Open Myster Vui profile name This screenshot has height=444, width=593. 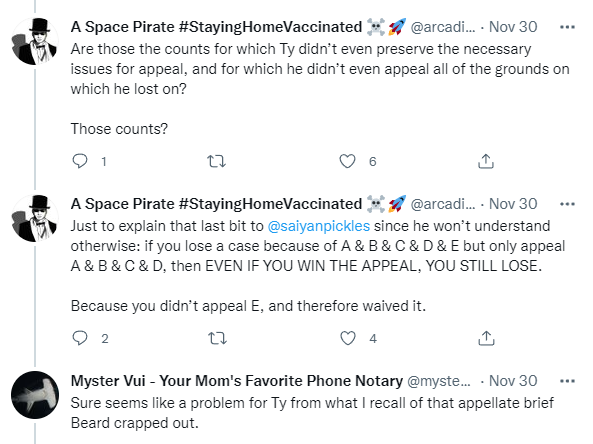237,381
